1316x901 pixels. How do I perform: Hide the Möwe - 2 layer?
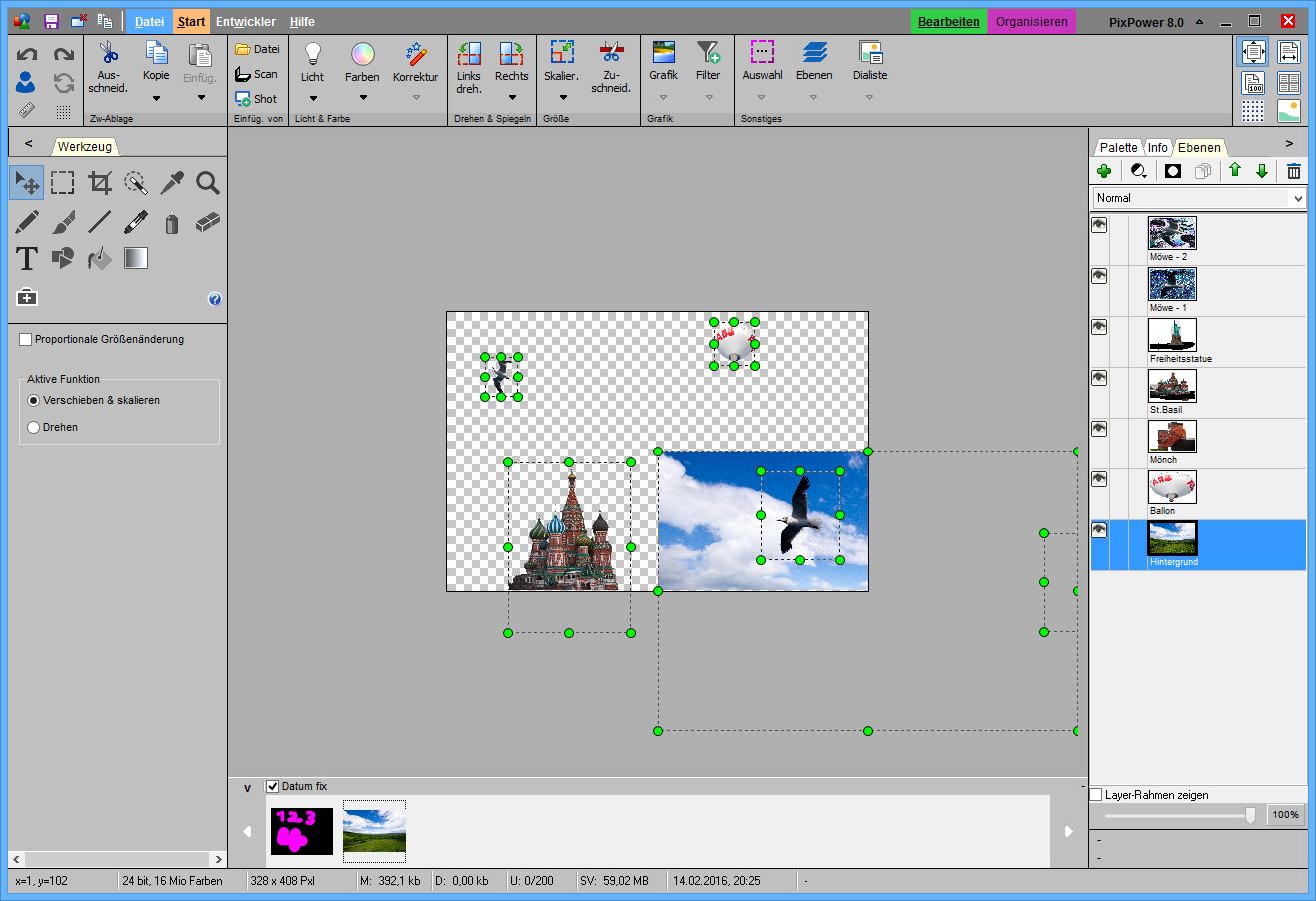click(1099, 225)
